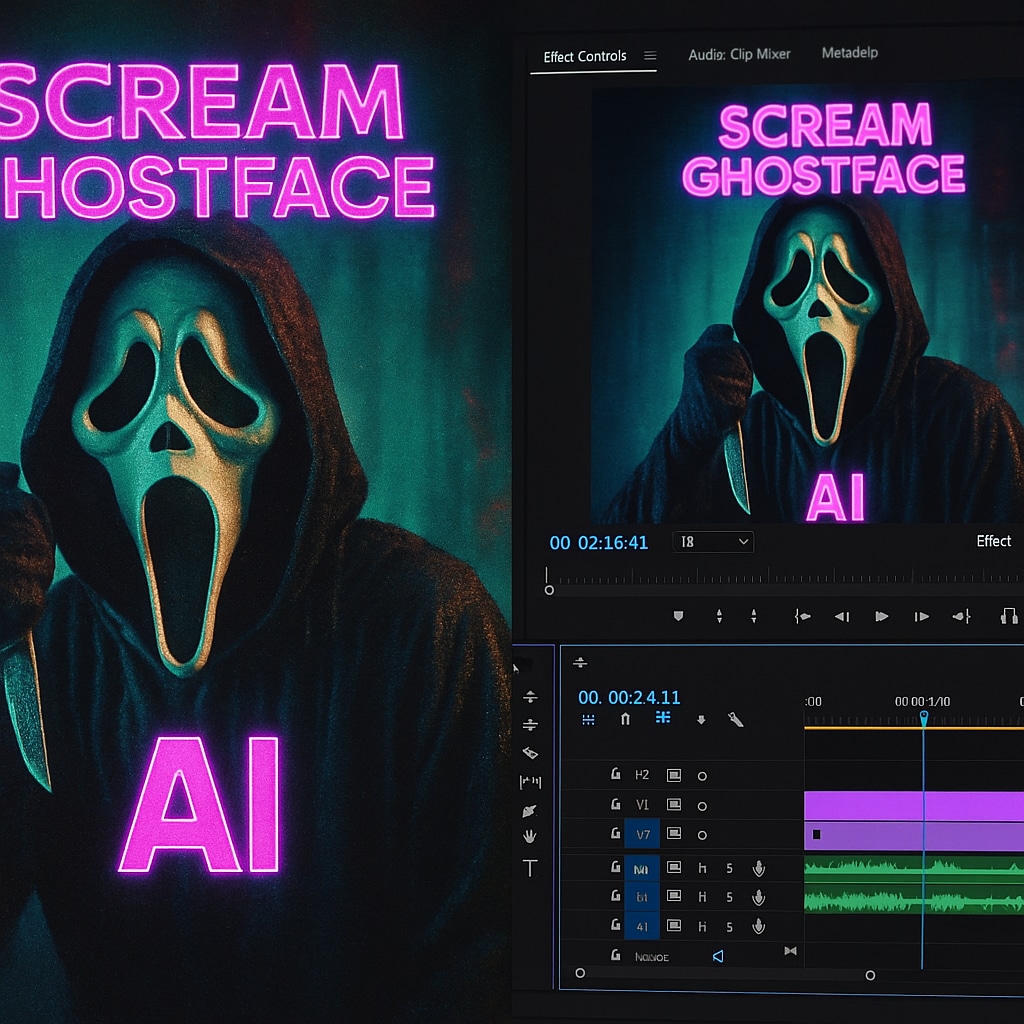
Task: Lock the 41 audio track
Action: (x=615, y=925)
